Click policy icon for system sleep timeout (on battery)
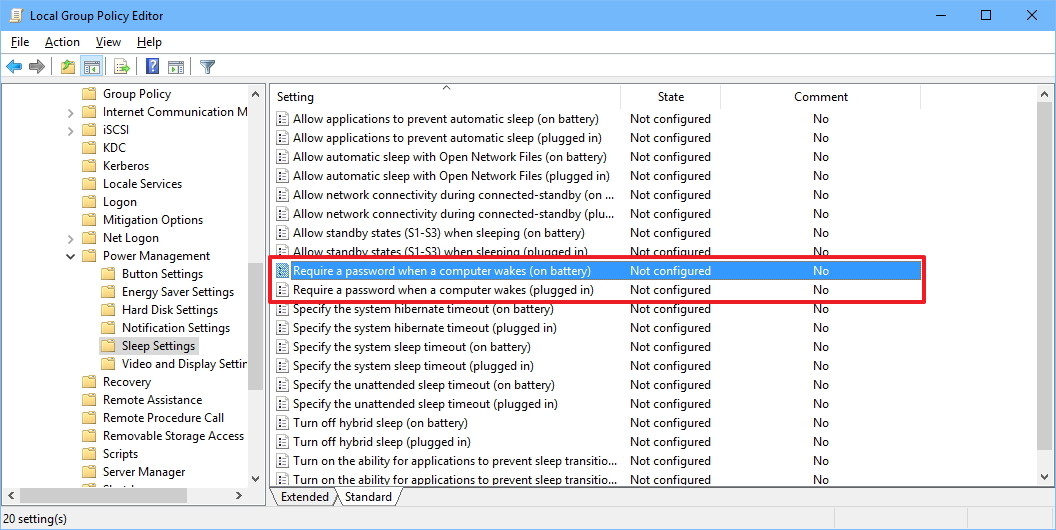Image resolution: width=1056 pixels, height=530 pixels. [x=283, y=347]
